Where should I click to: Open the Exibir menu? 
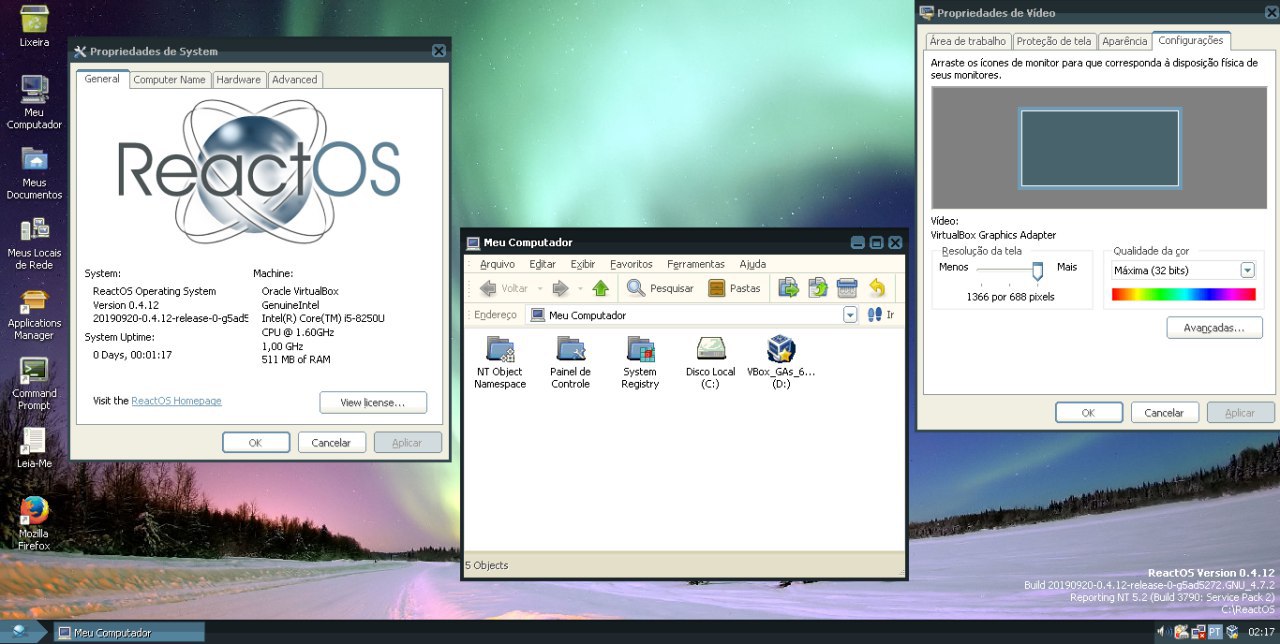583,264
